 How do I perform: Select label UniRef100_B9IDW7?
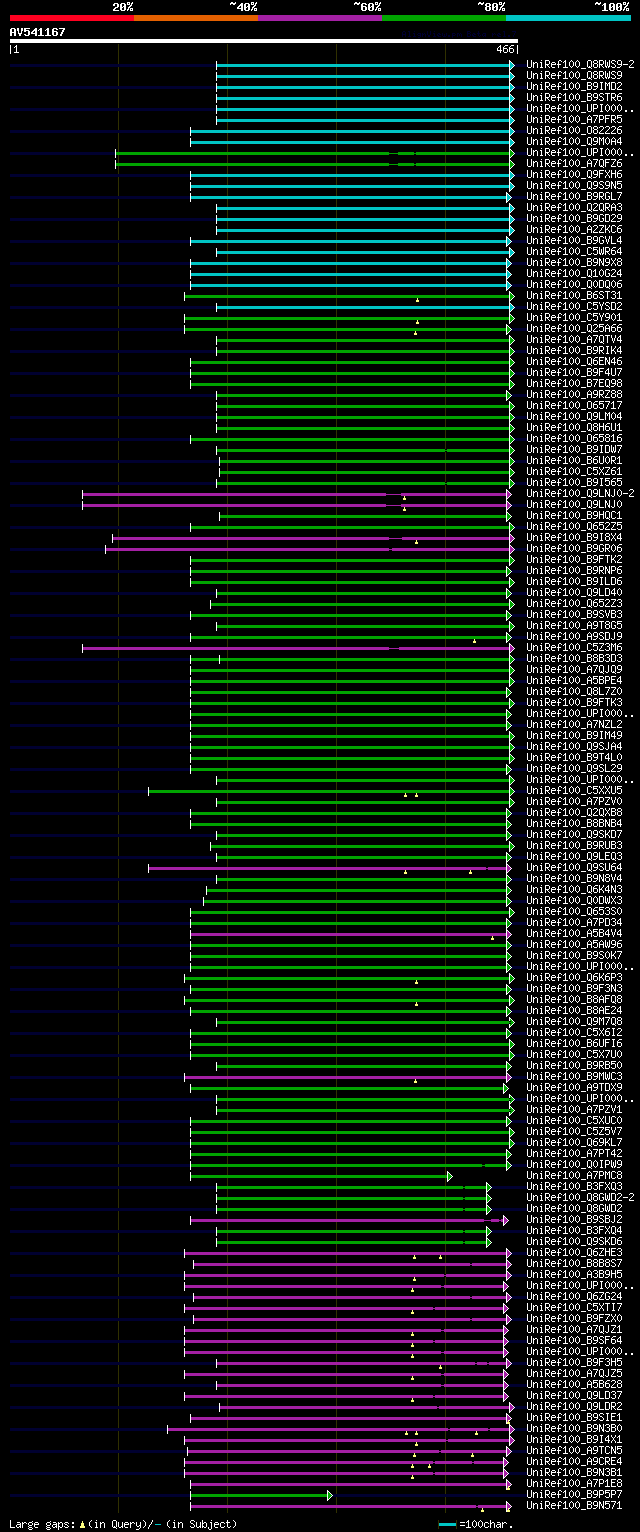(x=574, y=449)
